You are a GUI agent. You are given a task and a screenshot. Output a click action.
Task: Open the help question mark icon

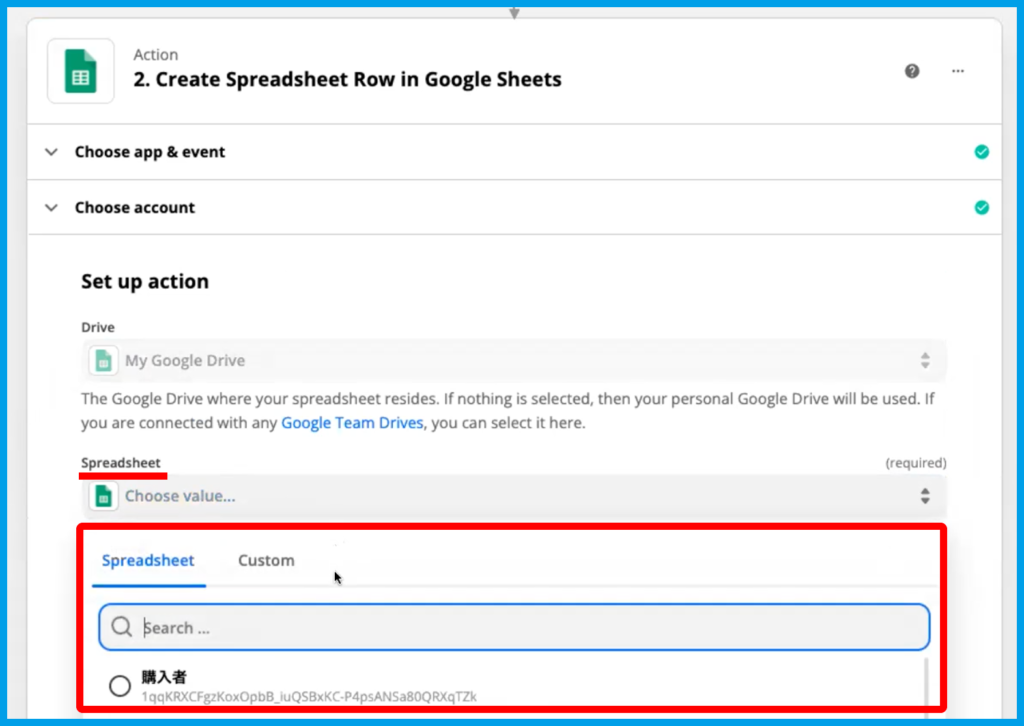click(912, 71)
